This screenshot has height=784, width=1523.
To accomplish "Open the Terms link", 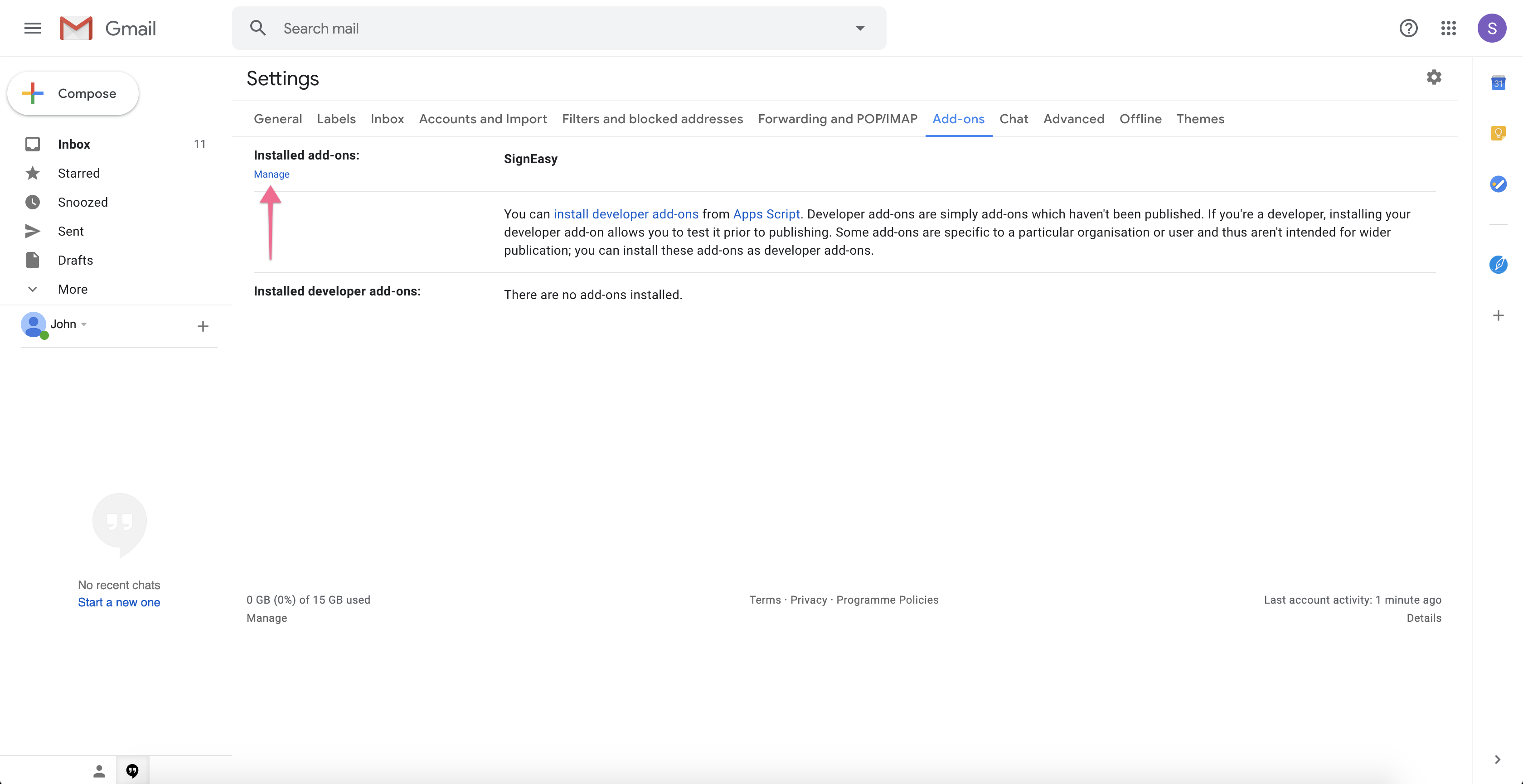I will pos(765,600).
